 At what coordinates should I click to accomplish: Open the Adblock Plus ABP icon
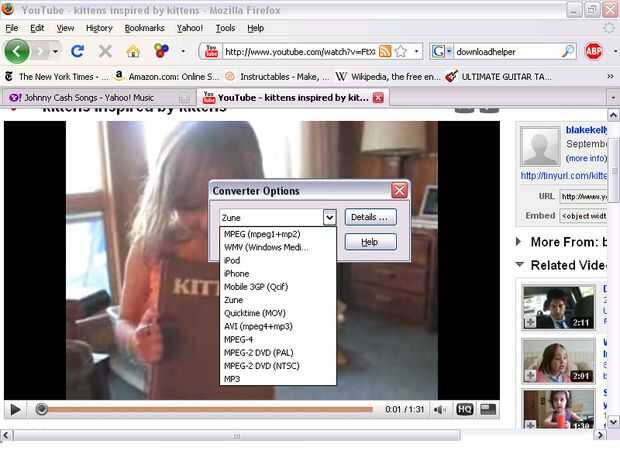click(x=594, y=51)
